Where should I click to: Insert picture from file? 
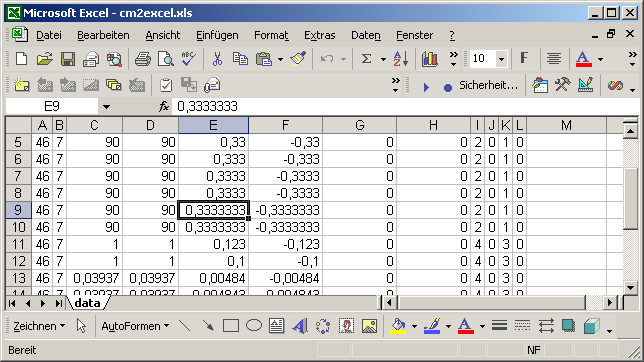[369, 326]
